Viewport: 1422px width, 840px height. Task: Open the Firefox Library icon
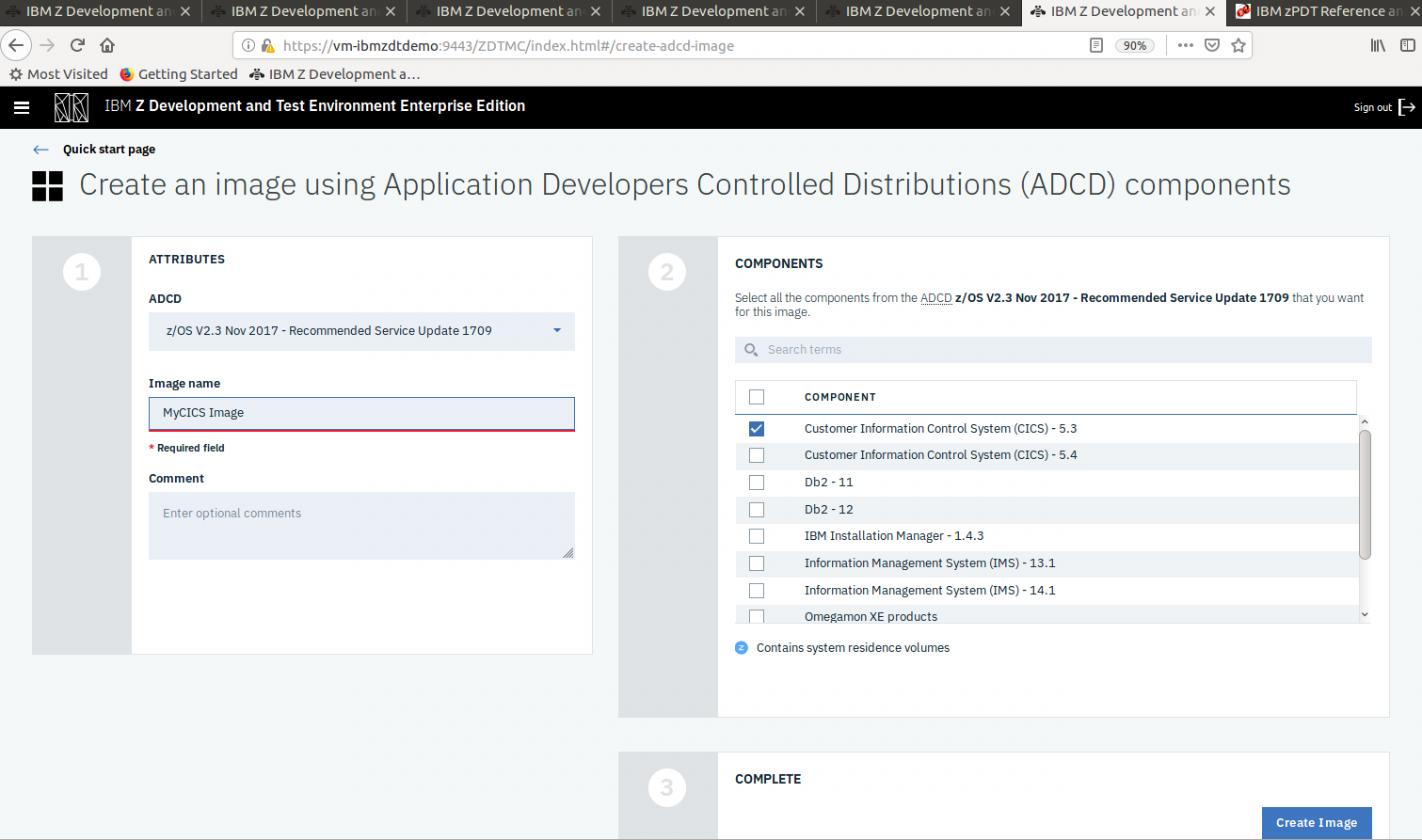tap(1377, 44)
